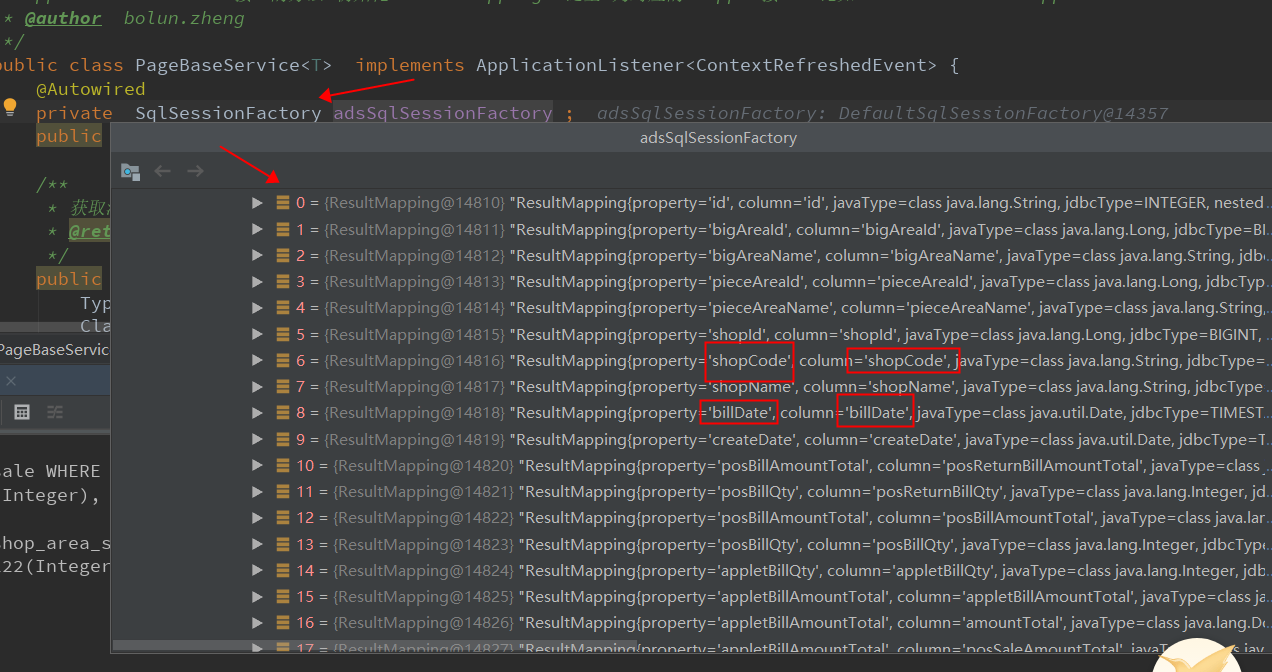
Task: Click the adsSqlSessionFactory popup title bar
Action: coord(718,138)
